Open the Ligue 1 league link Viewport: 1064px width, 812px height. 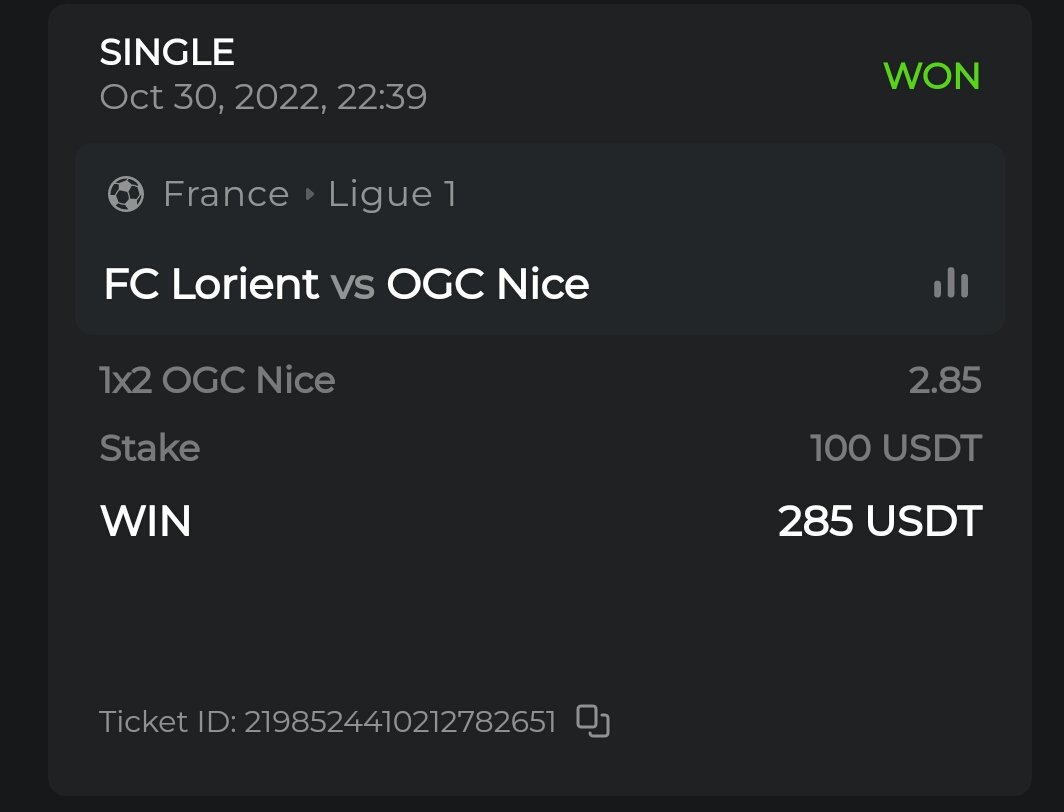click(x=392, y=194)
